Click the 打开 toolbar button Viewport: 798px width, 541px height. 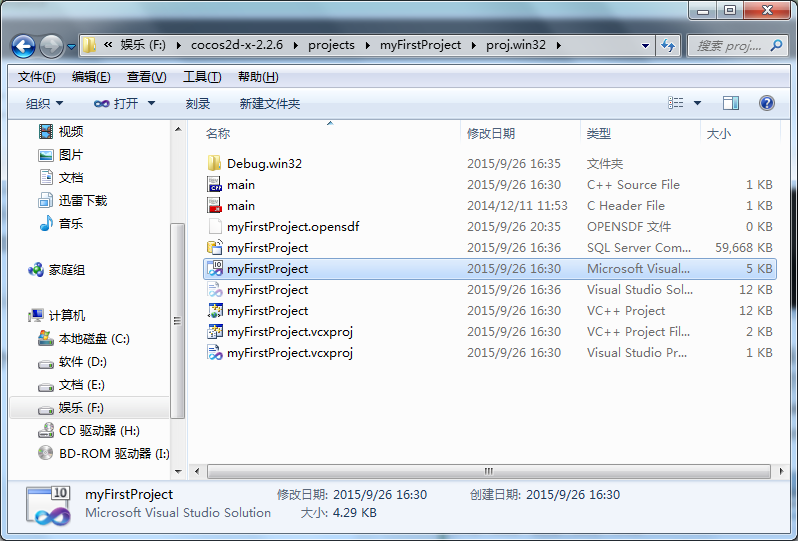[x=116, y=103]
